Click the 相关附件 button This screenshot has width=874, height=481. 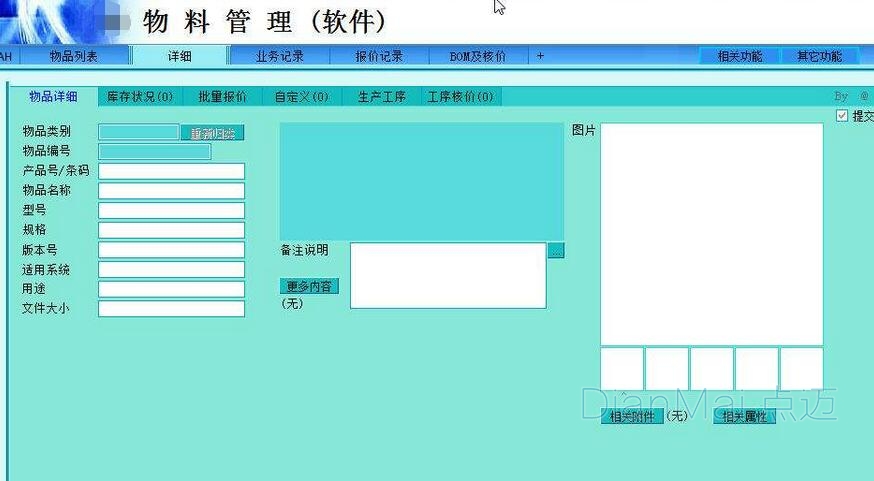pos(632,416)
